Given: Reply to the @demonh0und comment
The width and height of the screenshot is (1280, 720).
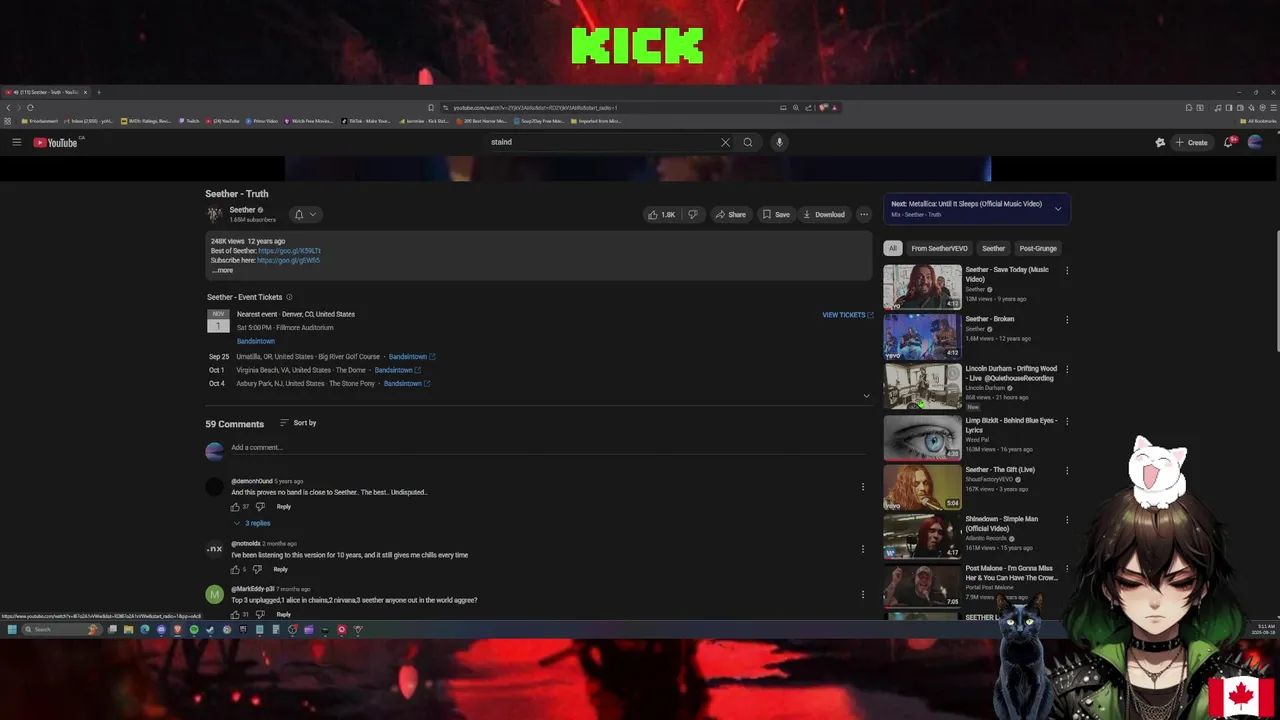Looking at the screenshot, I should point(284,507).
